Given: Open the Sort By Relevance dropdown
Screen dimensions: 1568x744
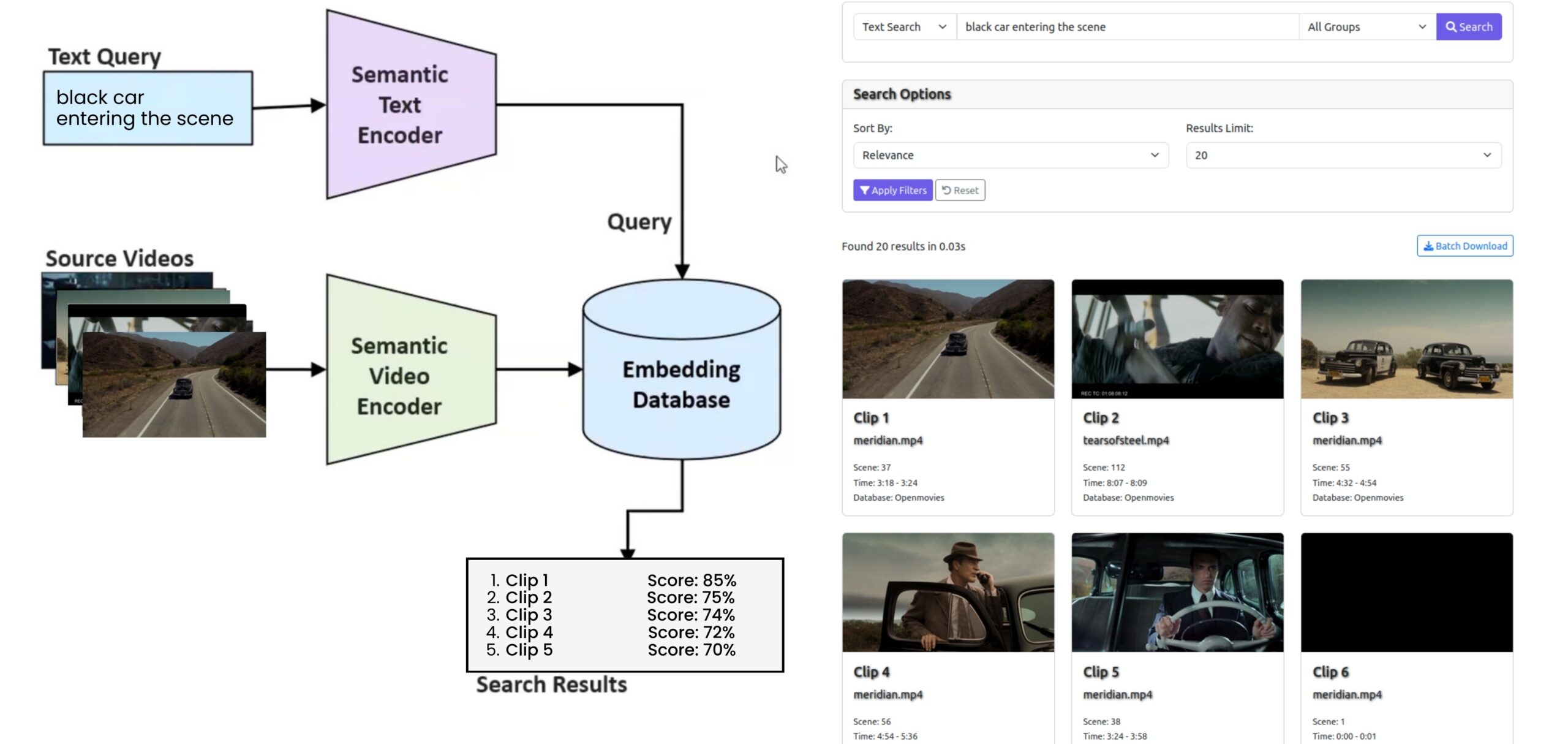Looking at the screenshot, I should pyautogui.click(x=1011, y=155).
